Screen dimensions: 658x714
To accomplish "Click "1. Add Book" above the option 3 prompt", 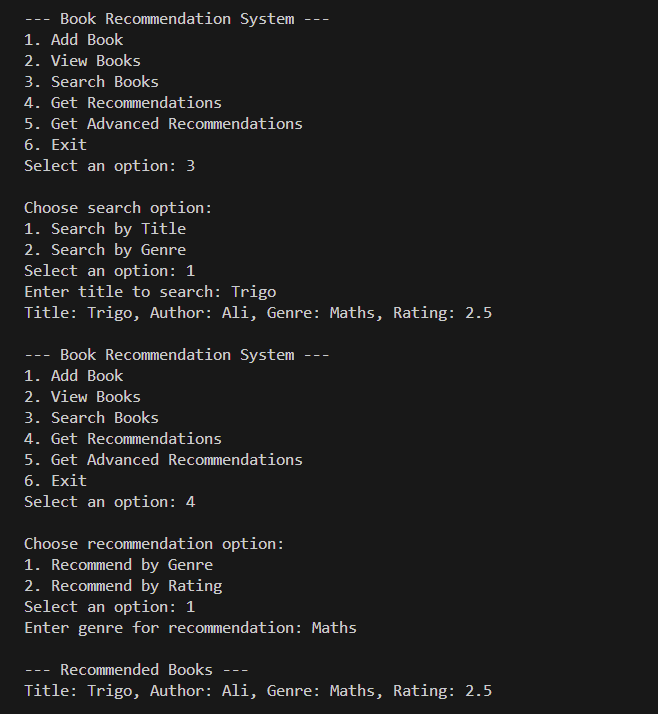I will tap(74, 40).
